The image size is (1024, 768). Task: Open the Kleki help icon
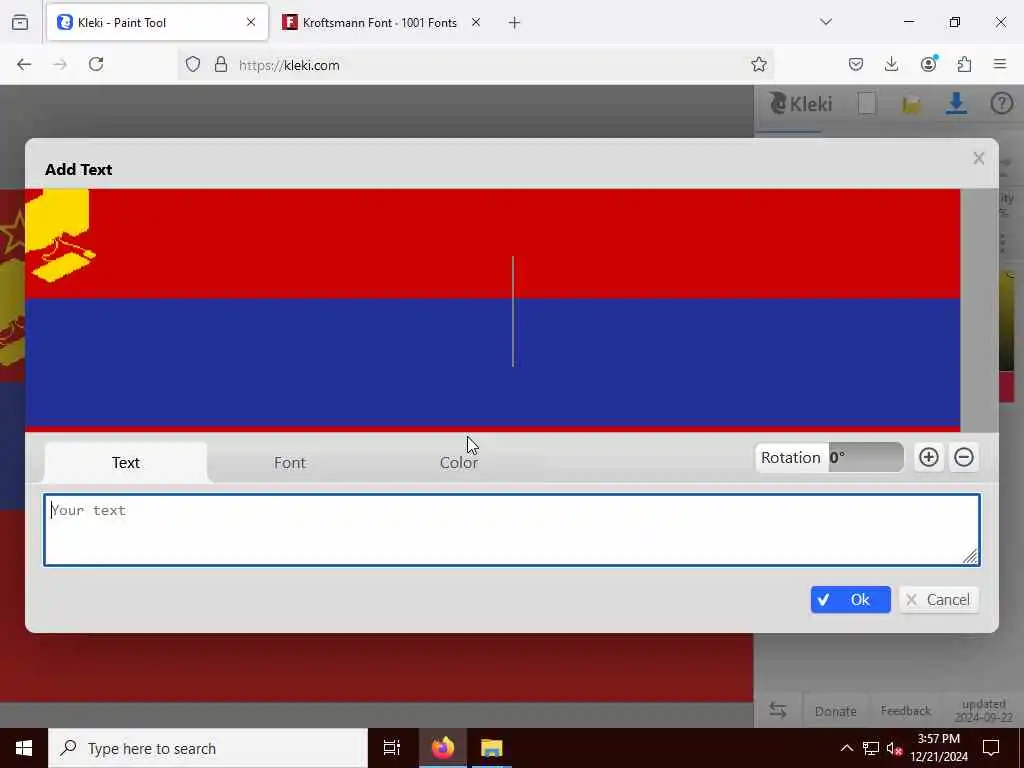click(1001, 104)
